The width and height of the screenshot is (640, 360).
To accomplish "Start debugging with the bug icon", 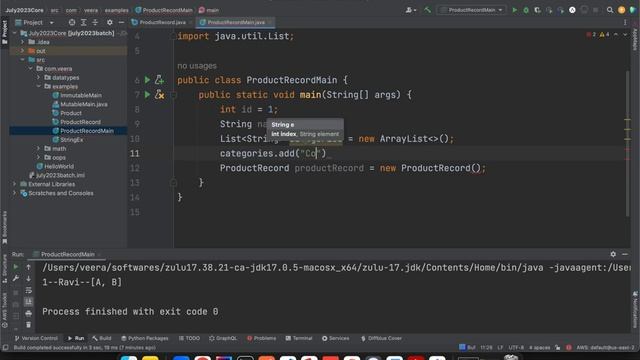I will click(526, 10).
